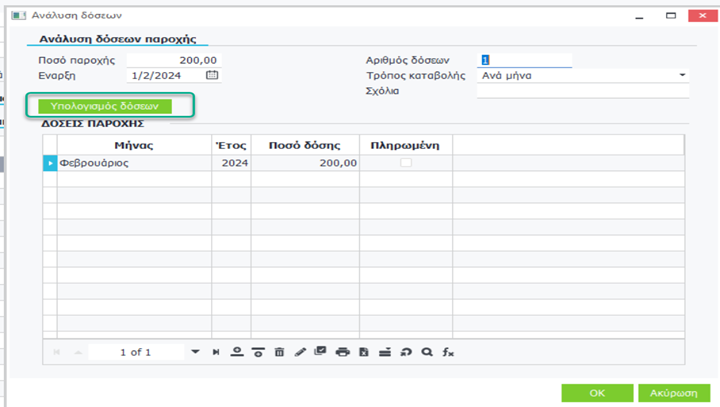Image resolution: width=720 pixels, height=407 pixels.
Task: Select the Φεβρουάριος row indicator arrow
Action: pyautogui.click(x=49, y=163)
